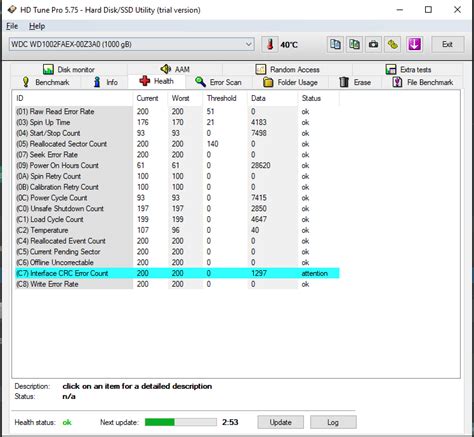This screenshot has height=437, width=474.
Task: Close the HD Tune Pro window
Action: click(x=457, y=10)
